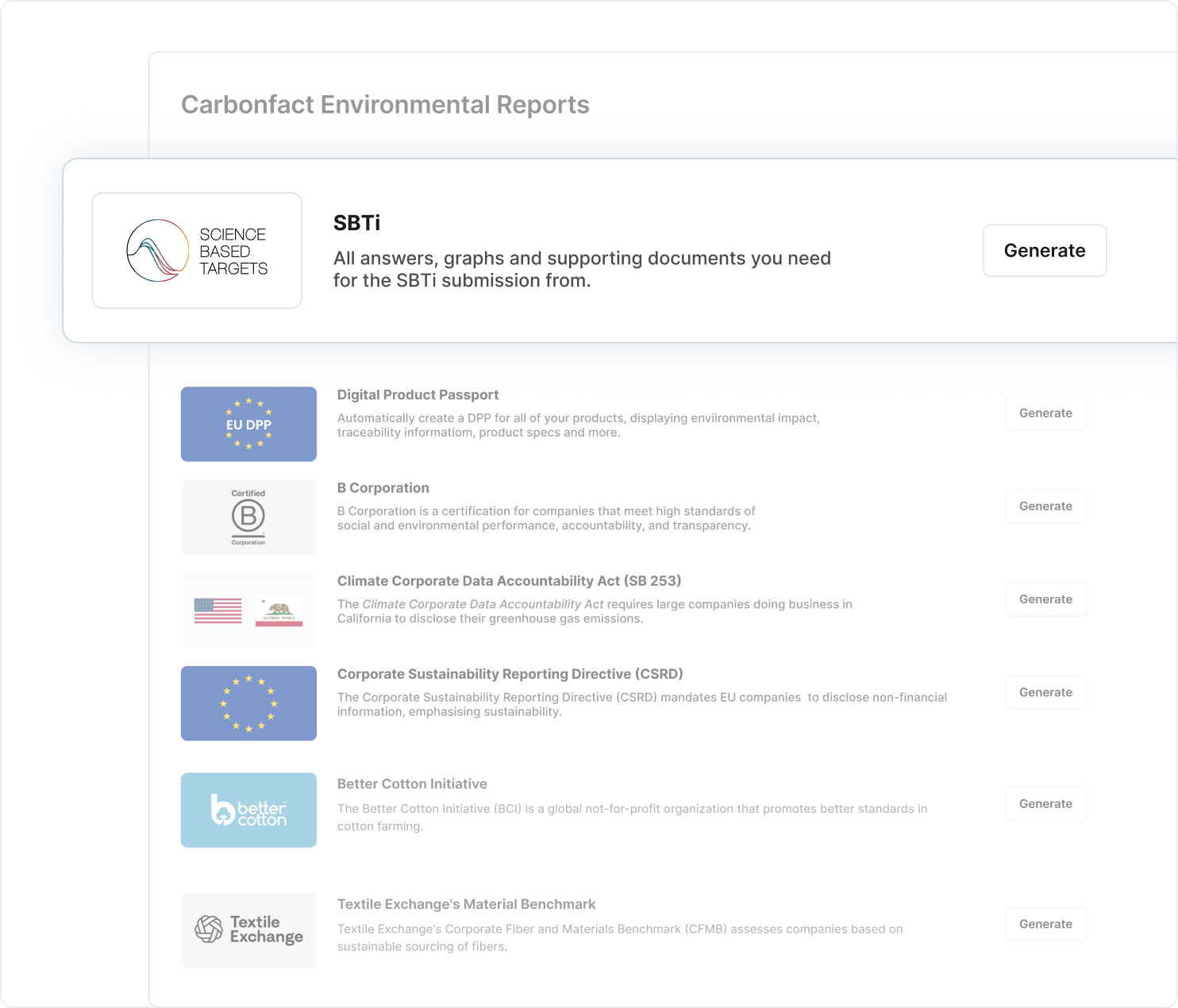Generate the SB 253 climate report
Screen dimensions: 1178x1008
click(1045, 599)
